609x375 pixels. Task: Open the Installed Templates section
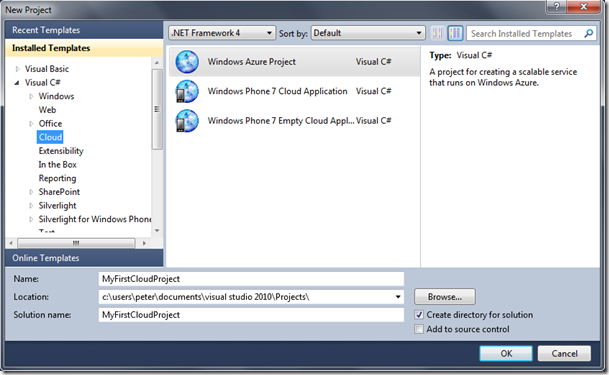click(84, 48)
